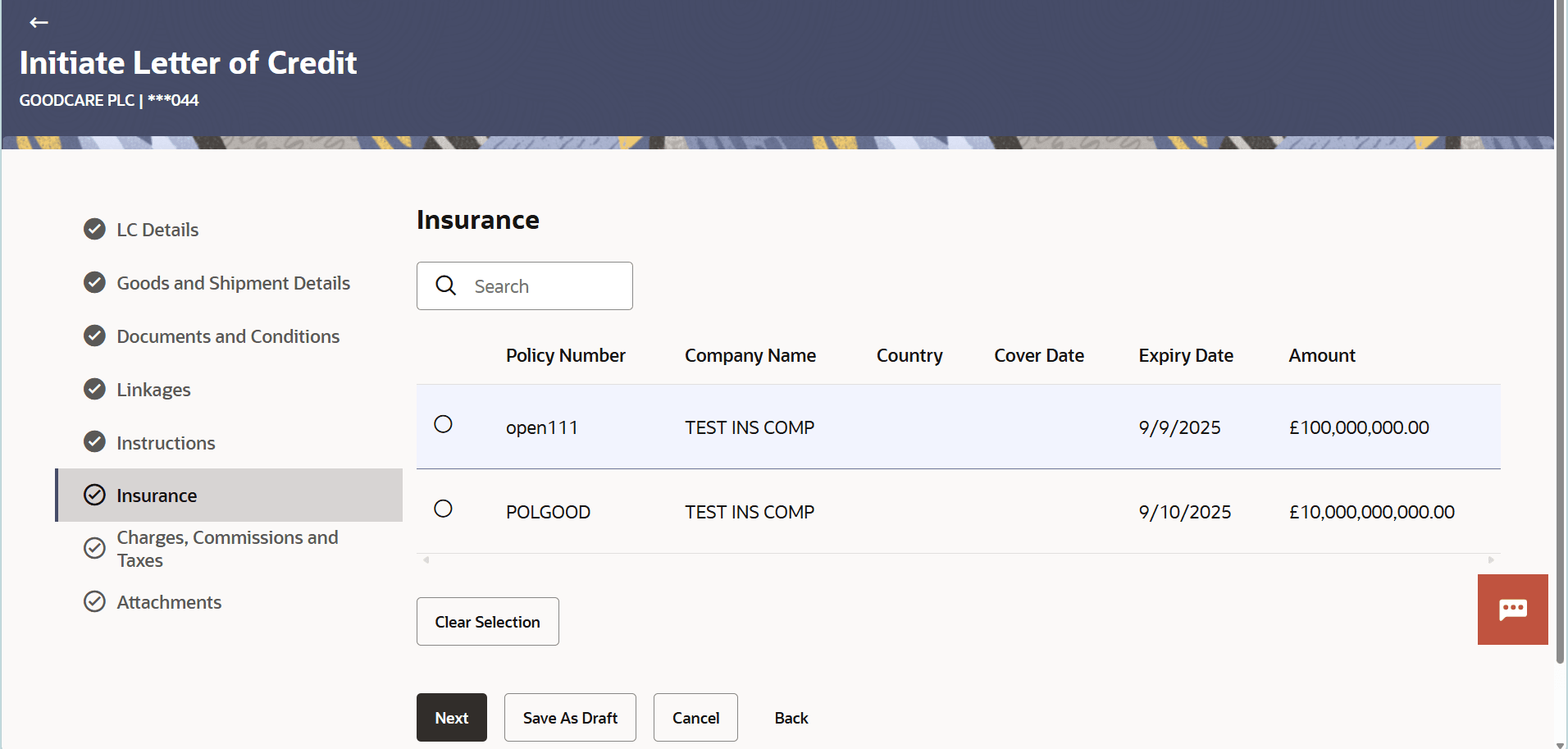Open the chat support icon
The image size is (1568, 749).
tap(1512, 610)
